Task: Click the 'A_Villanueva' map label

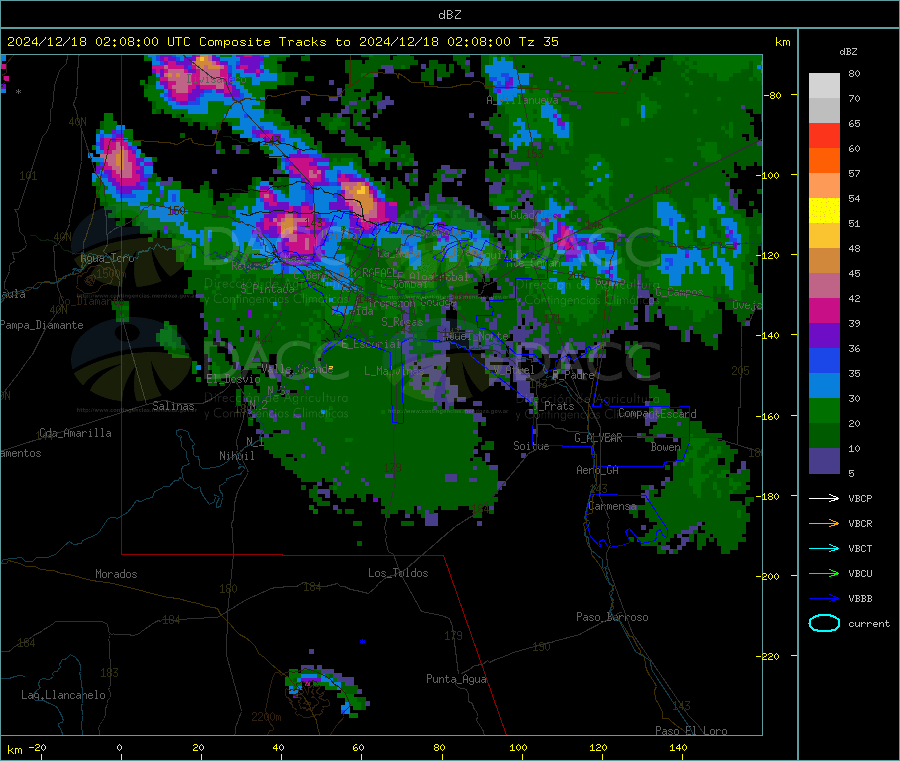Action: [x=522, y=100]
